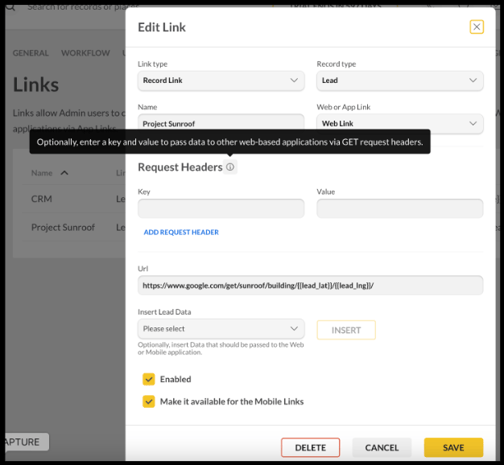Click the DELETE button
Viewport: 504px width, 465px height.
[310, 447]
